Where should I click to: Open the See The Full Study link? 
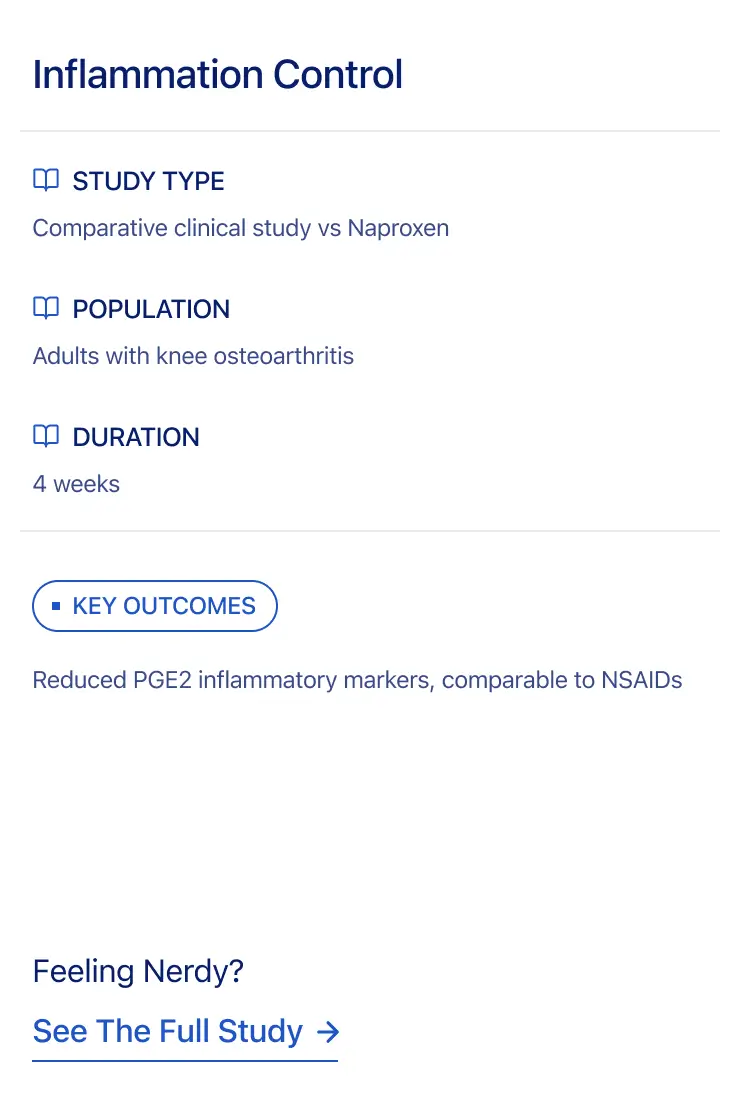click(168, 1031)
